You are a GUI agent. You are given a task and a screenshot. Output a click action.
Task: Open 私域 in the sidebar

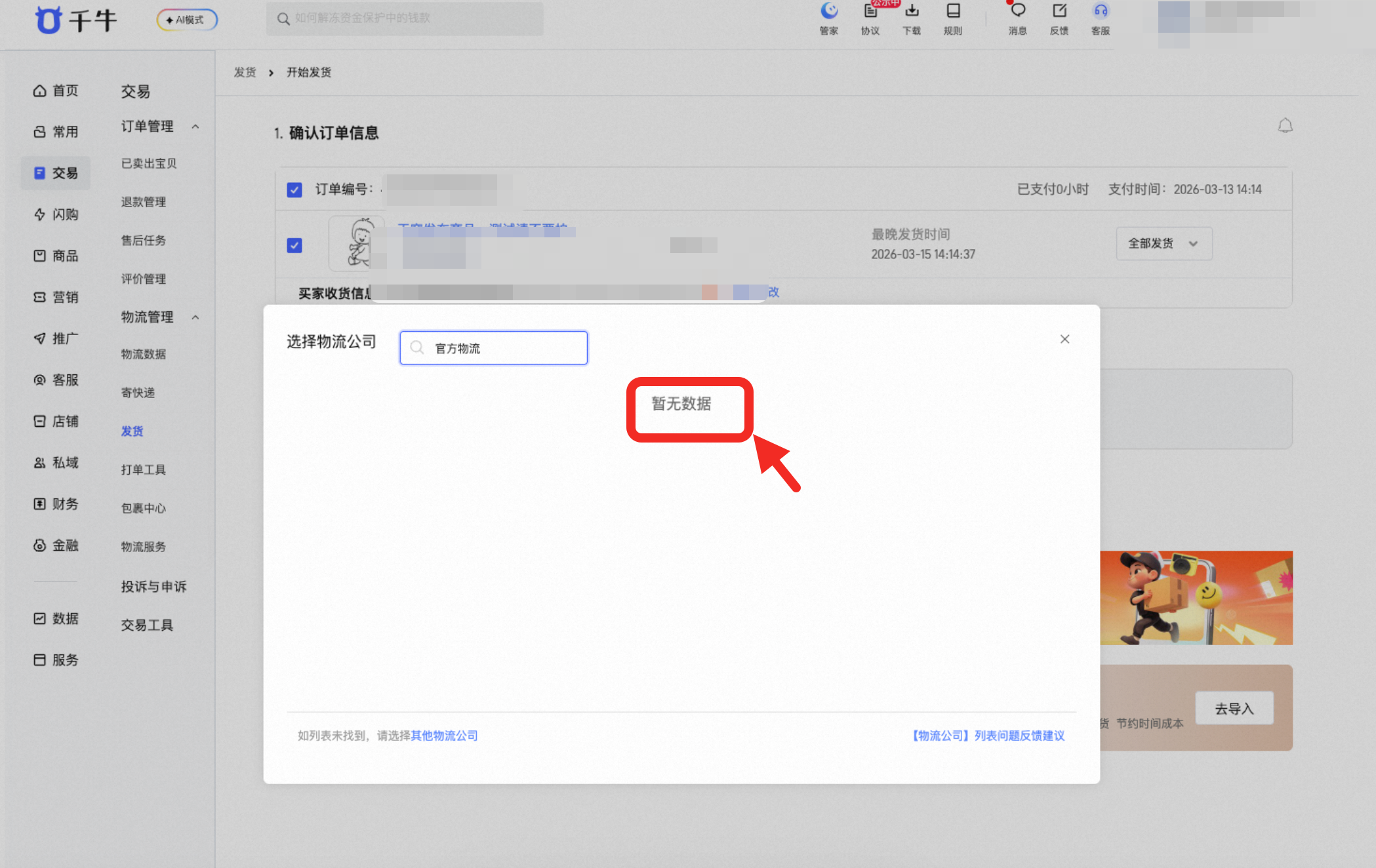tap(56, 462)
